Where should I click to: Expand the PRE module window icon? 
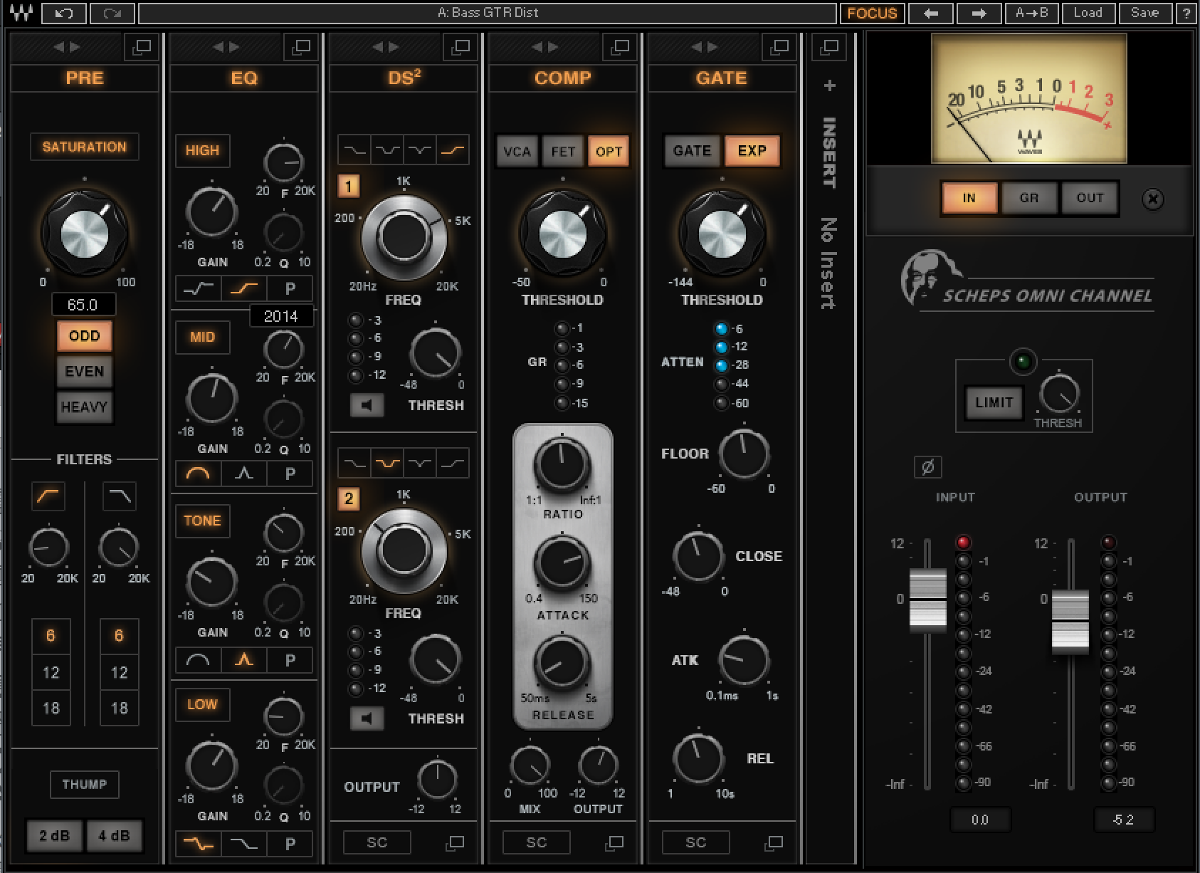[141, 46]
